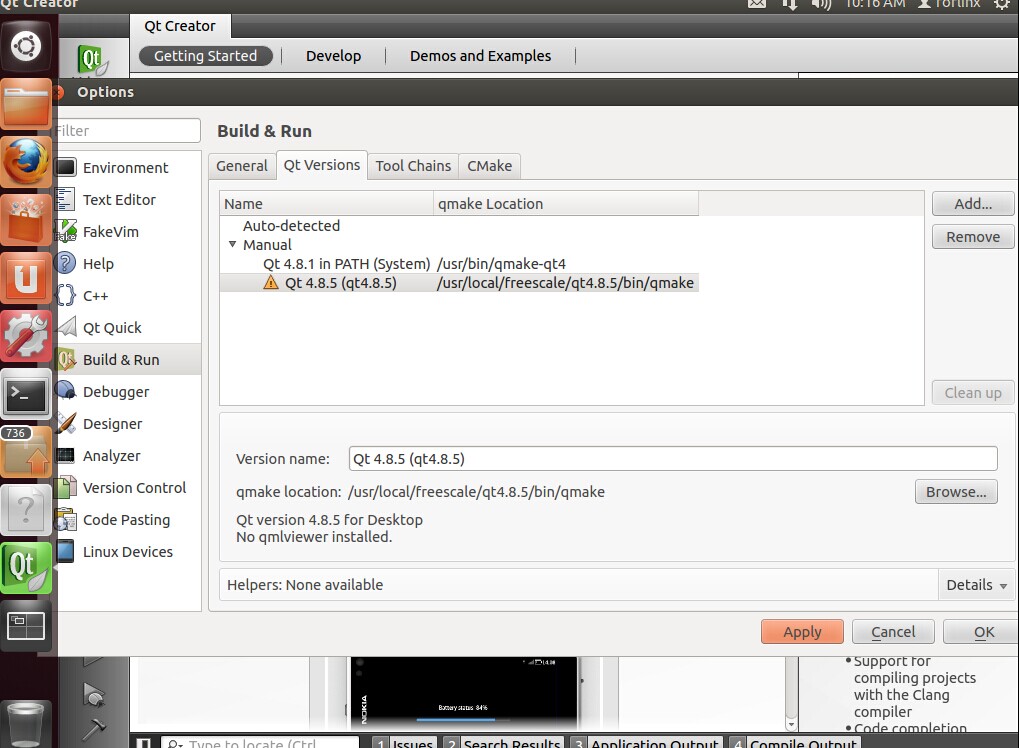Screen dimensions: 1019x748
Task: Switch to Qt Versions tab
Action: (x=322, y=165)
